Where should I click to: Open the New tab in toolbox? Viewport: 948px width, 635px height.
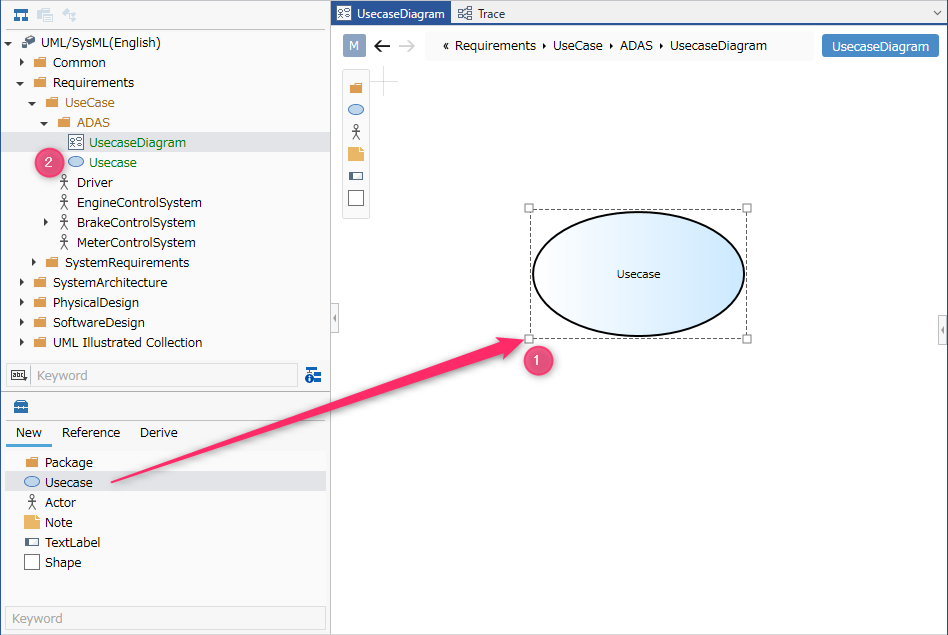(29, 432)
